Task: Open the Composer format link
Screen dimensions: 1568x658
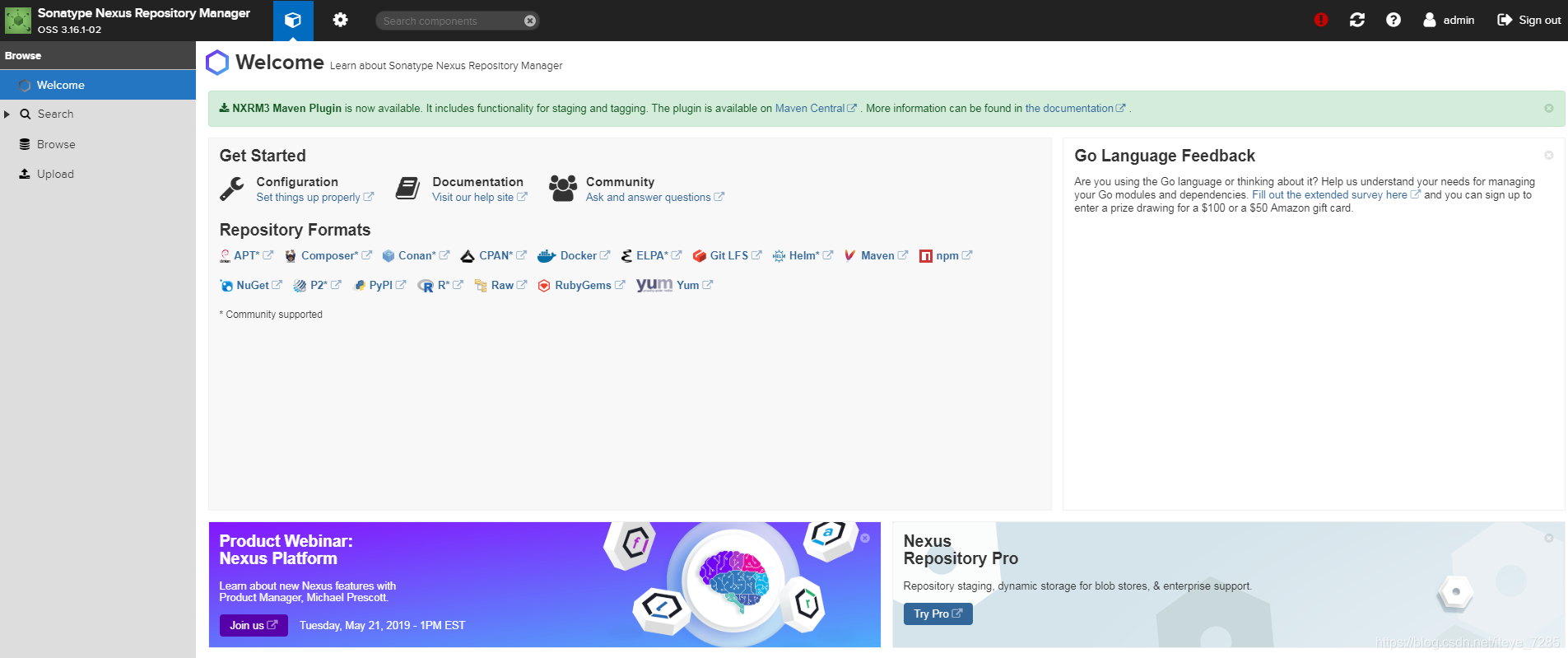Action: click(x=337, y=256)
